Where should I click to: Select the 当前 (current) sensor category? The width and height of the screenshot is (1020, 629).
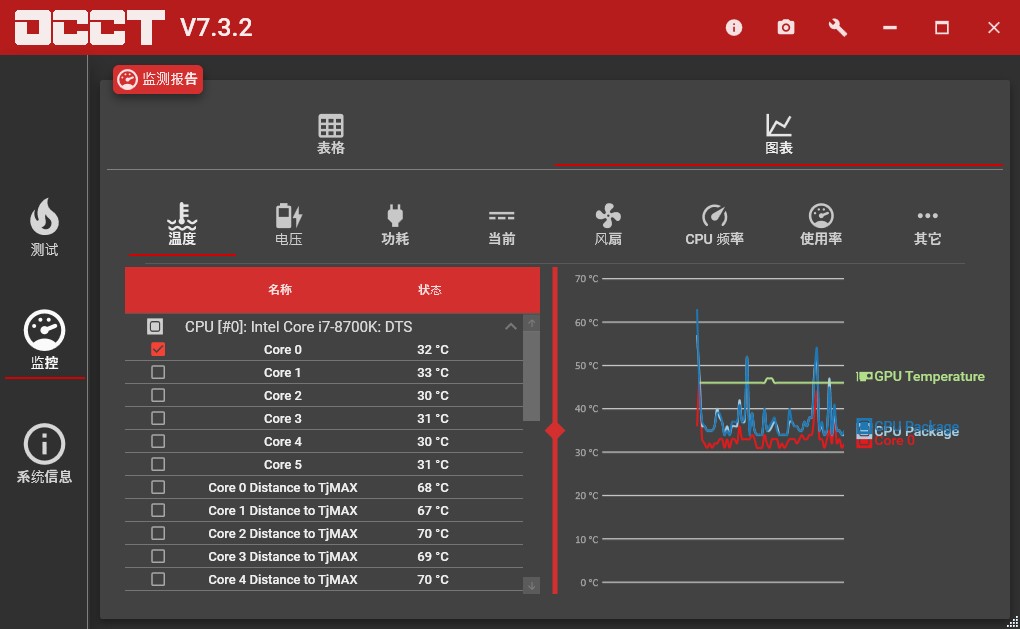[502, 229]
